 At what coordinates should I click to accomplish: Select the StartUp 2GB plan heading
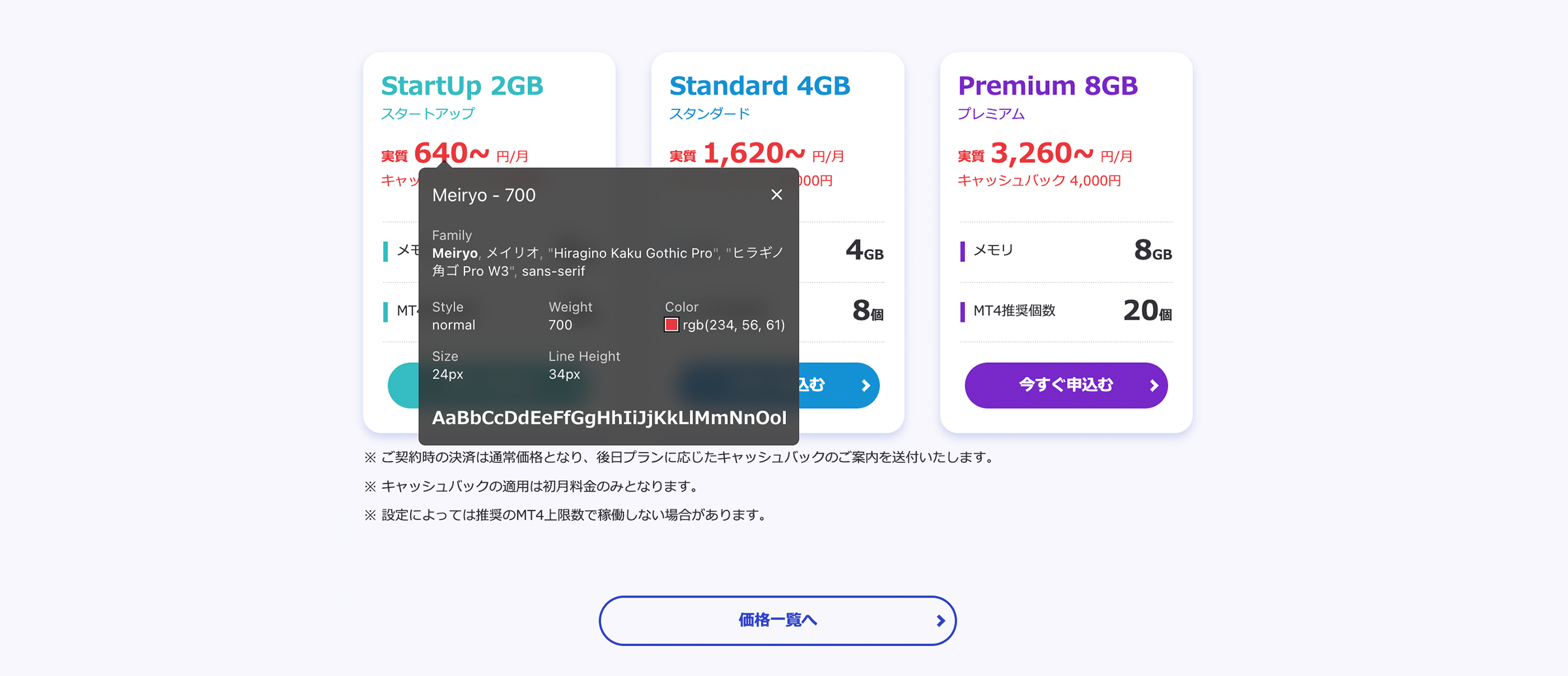point(462,86)
